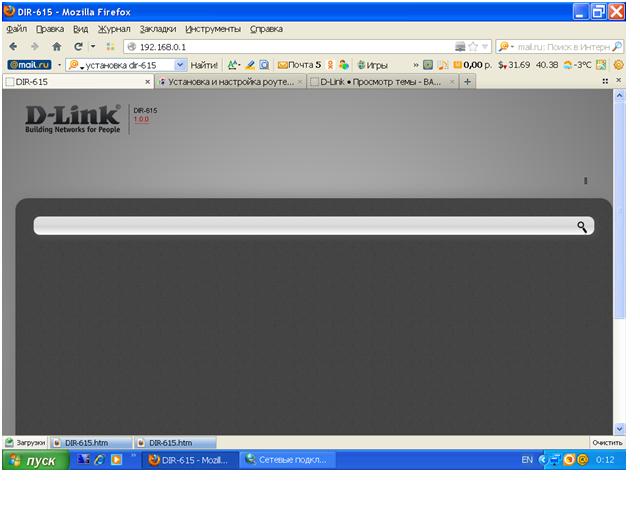Open the Вид menu
Viewport: 640px width, 512px height.
click(80, 29)
